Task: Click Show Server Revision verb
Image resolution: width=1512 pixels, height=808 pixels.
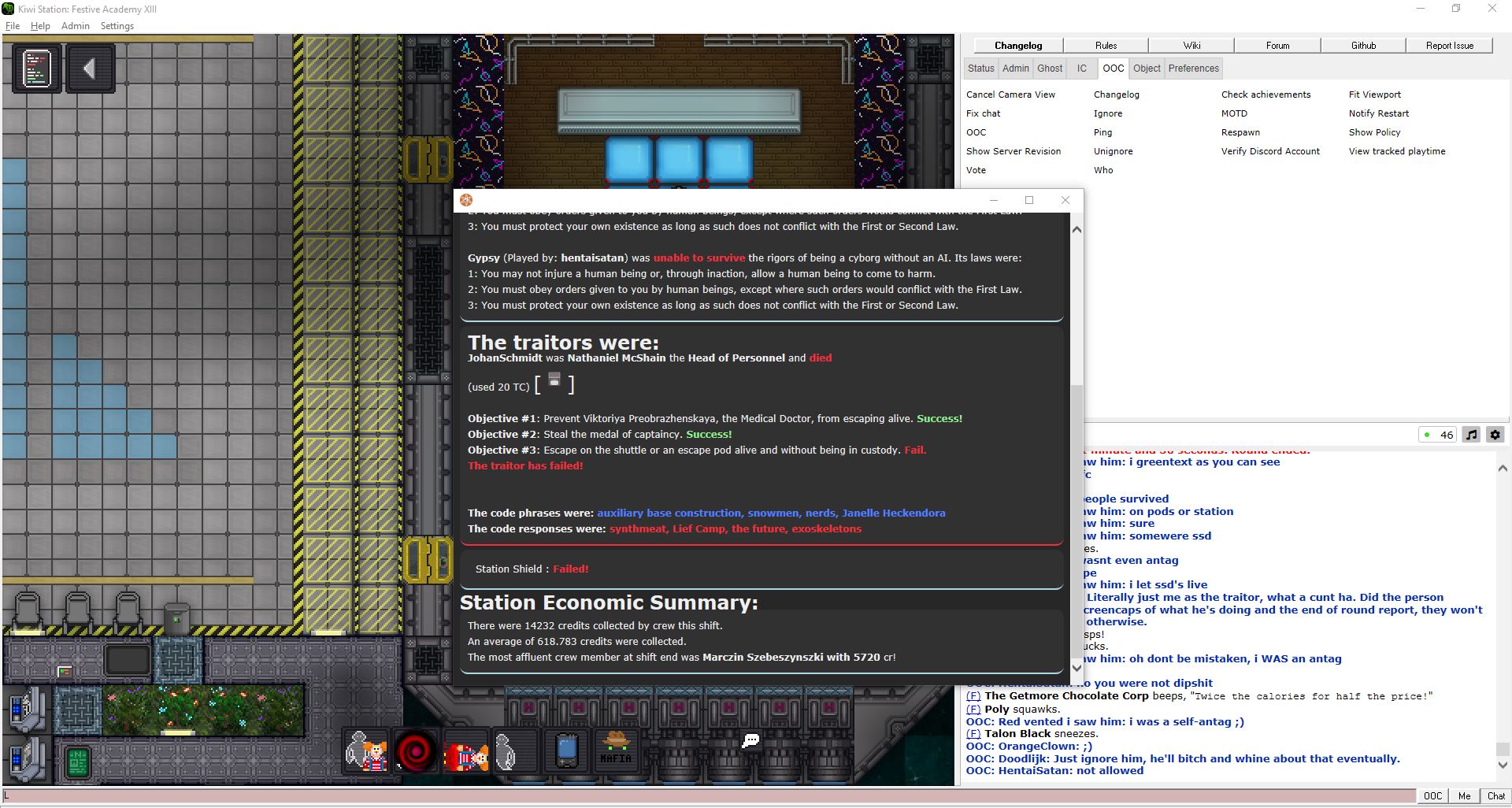Action: (x=1014, y=151)
